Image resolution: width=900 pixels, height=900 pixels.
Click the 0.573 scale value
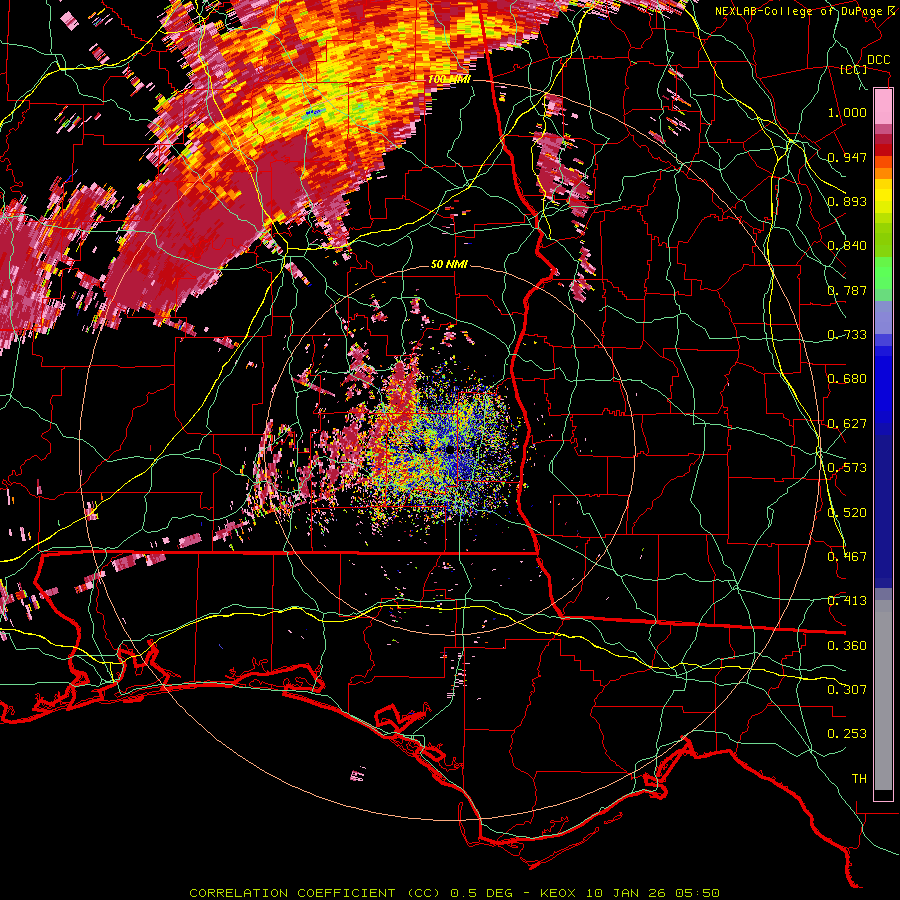[847, 468]
